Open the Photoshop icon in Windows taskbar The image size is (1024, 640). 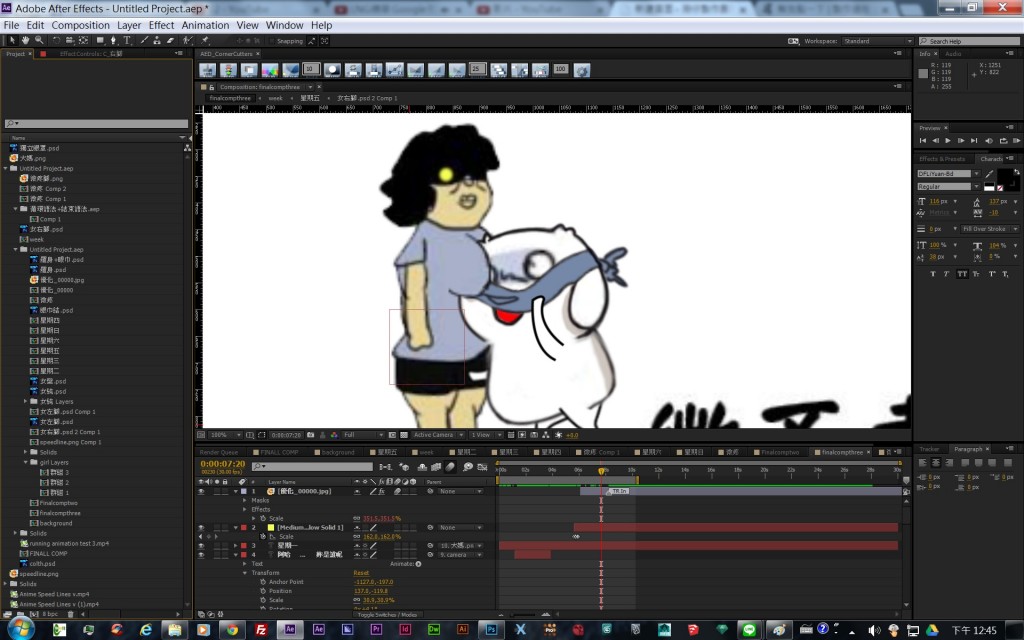pos(491,629)
